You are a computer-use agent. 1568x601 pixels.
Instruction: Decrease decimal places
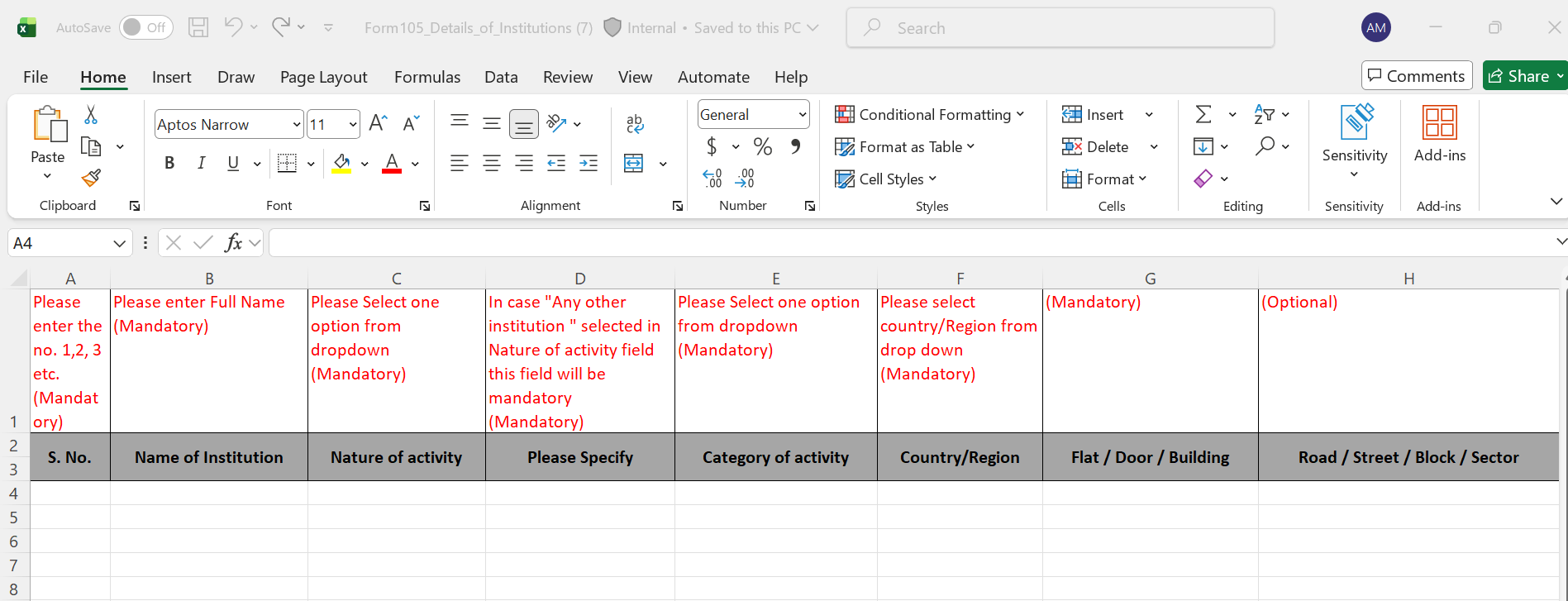pyautogui.click(x=744, y=178)
